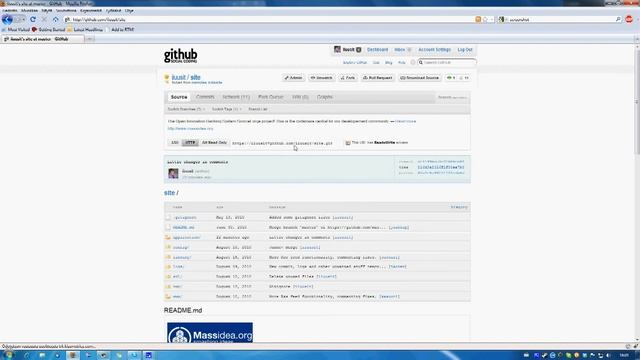
Task: Click the Massidea.org logo image
Action: click(210, 333)
